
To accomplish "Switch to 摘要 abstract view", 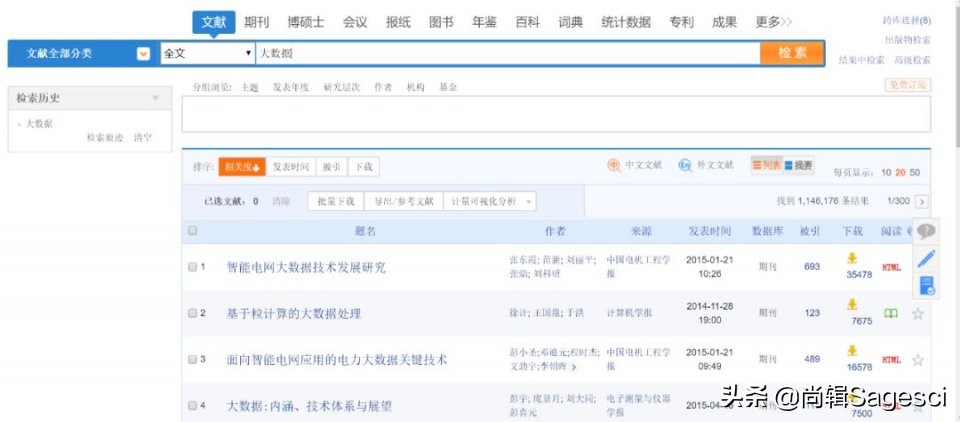I will [x=798, y=165].
